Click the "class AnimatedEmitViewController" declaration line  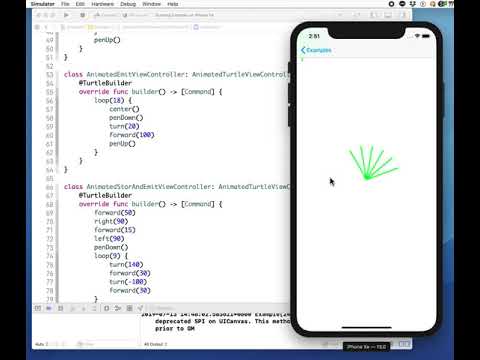pyautogui.click(x=177, y=74)
